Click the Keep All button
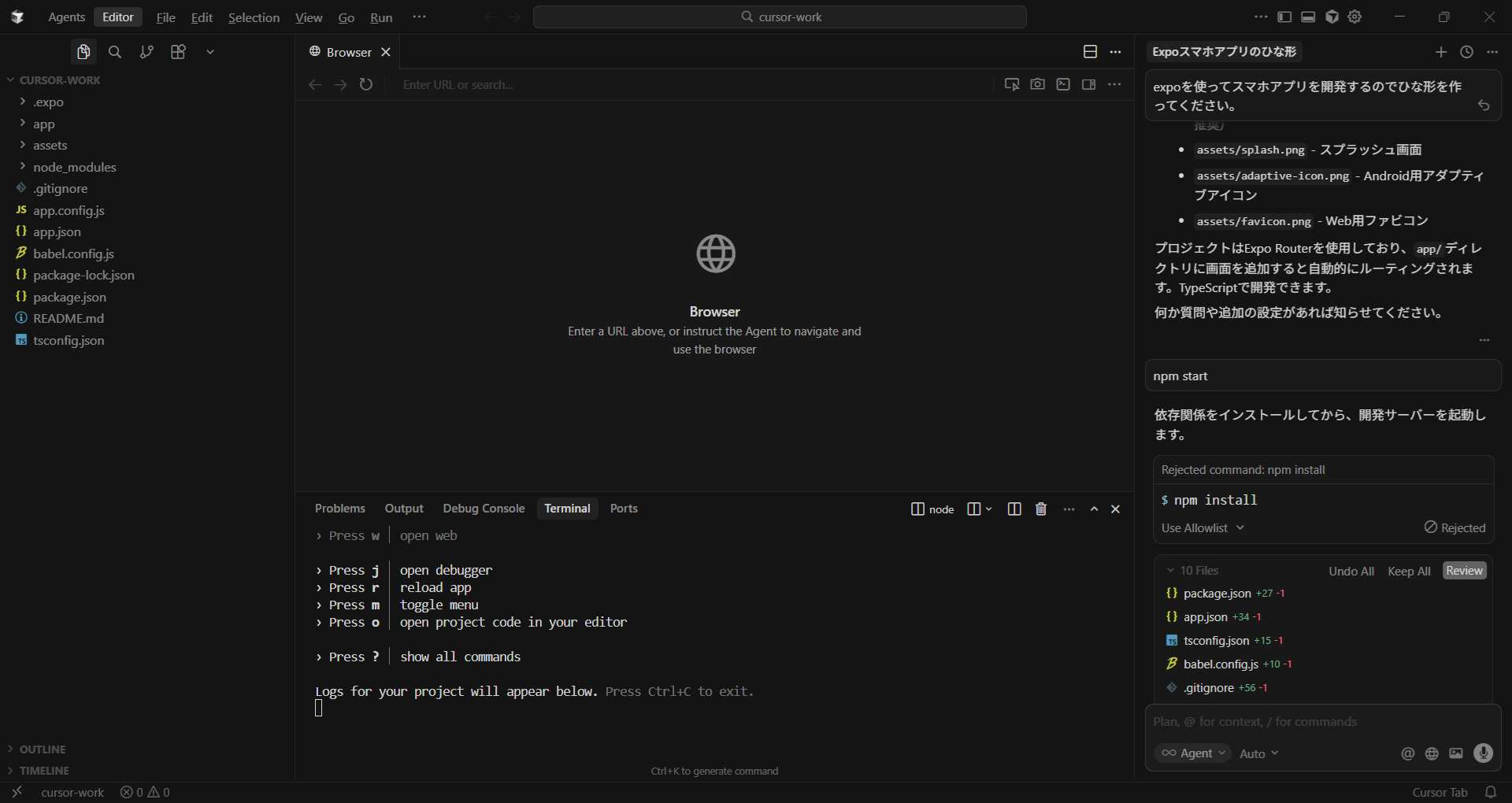 point(1408,571)
